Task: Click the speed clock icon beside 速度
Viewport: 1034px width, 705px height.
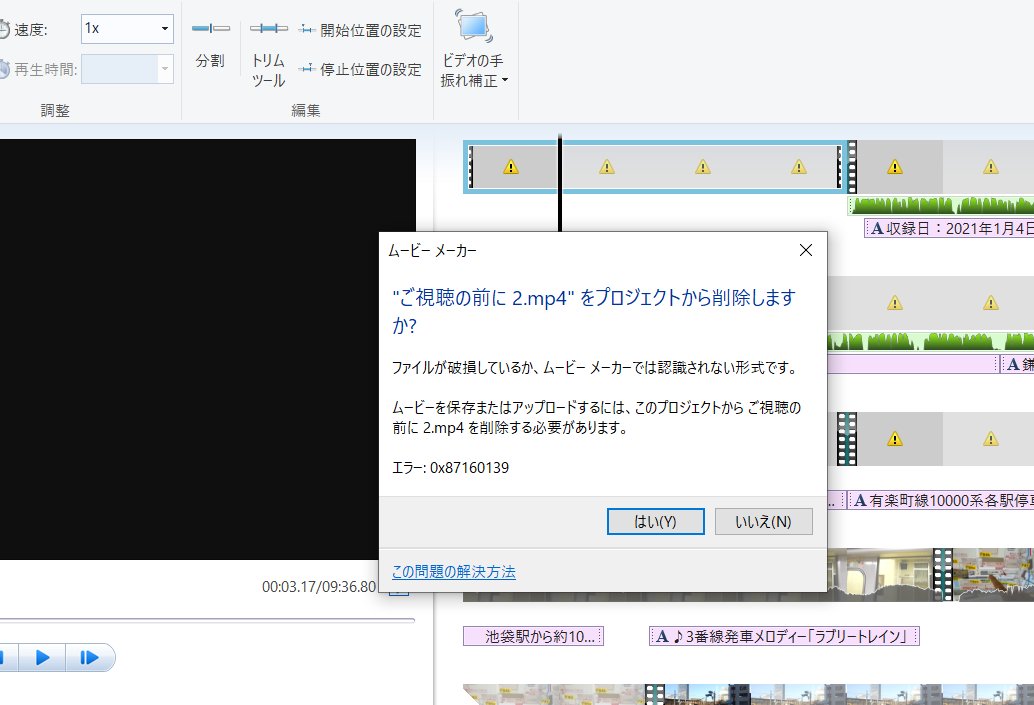Action: pyautogui.click(x=3, y=30)
